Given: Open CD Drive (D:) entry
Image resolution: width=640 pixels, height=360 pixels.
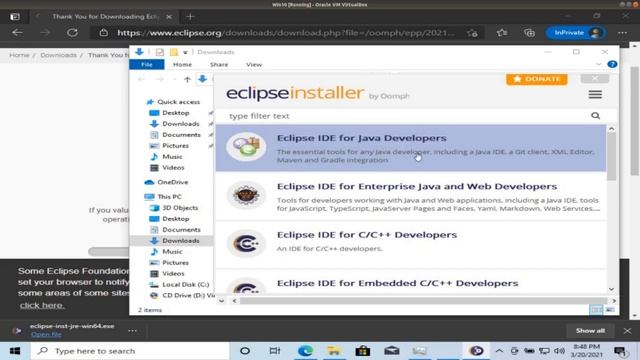Looking at the screenshot, I should (188, 296).
